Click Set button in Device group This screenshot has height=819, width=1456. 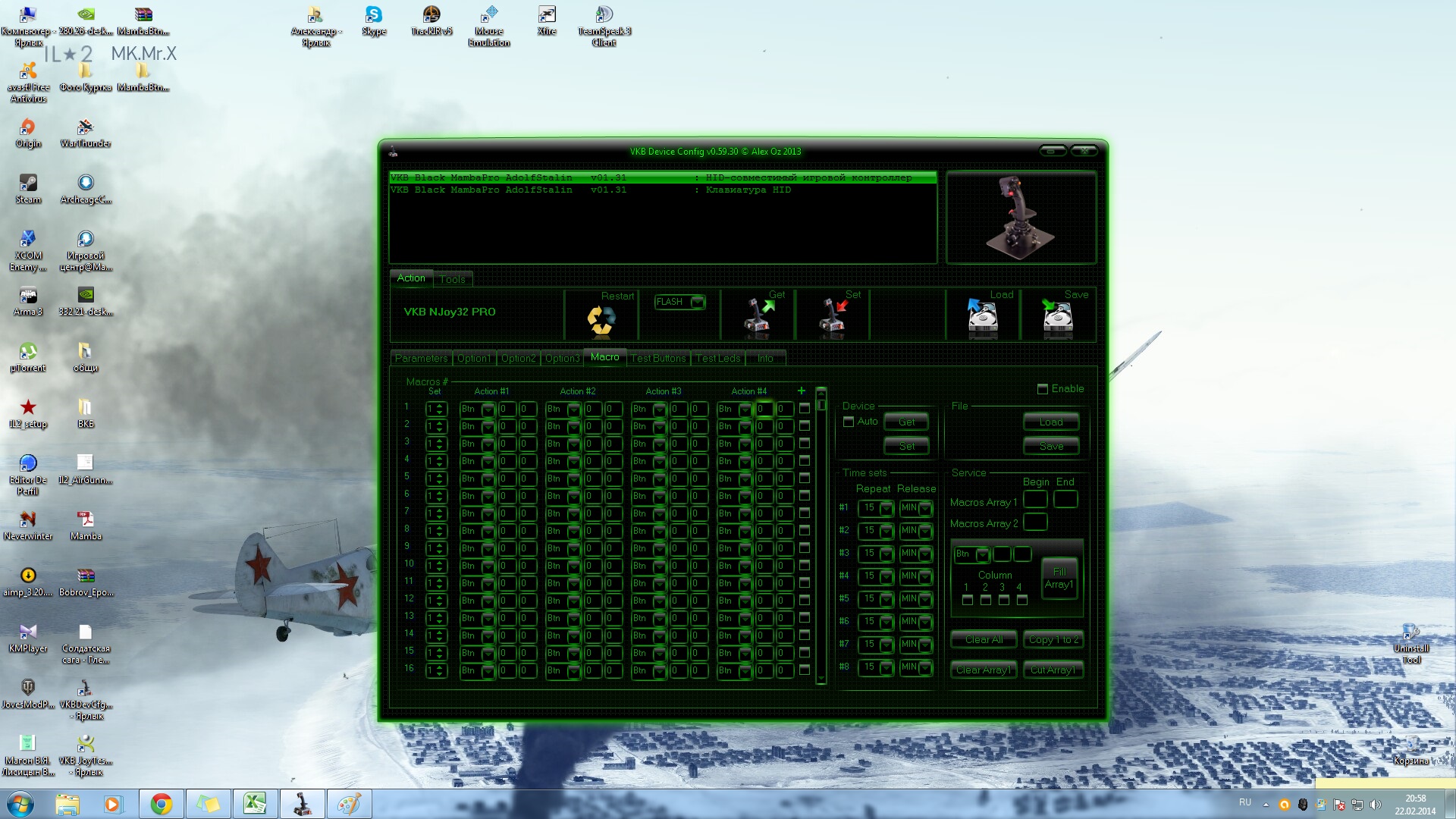coord(906,446)
